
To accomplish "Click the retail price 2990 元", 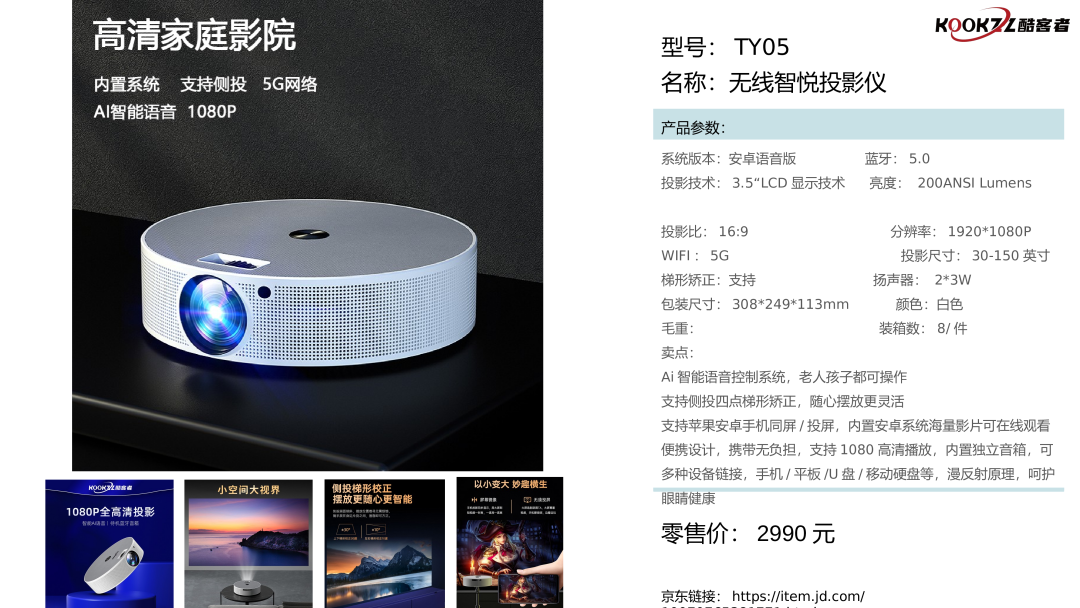I will [796, 534].
